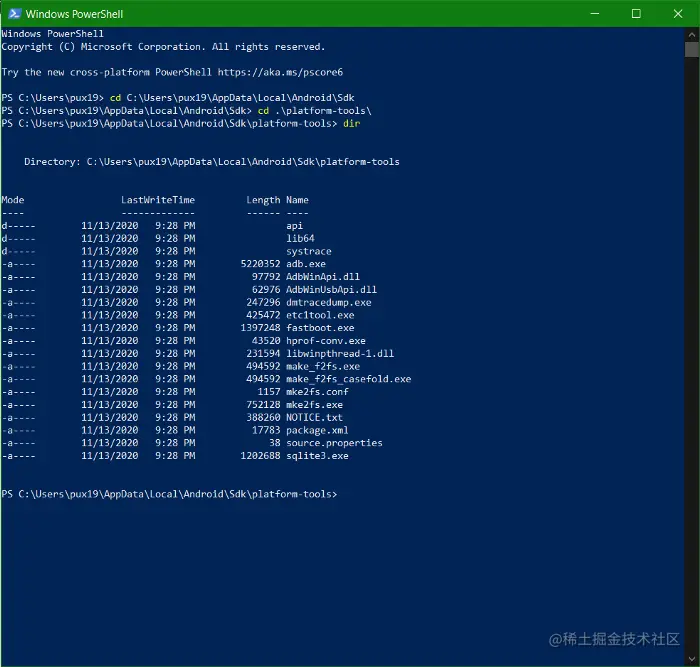Maximize the Windows PowerShell window

(x=636, y=14)
